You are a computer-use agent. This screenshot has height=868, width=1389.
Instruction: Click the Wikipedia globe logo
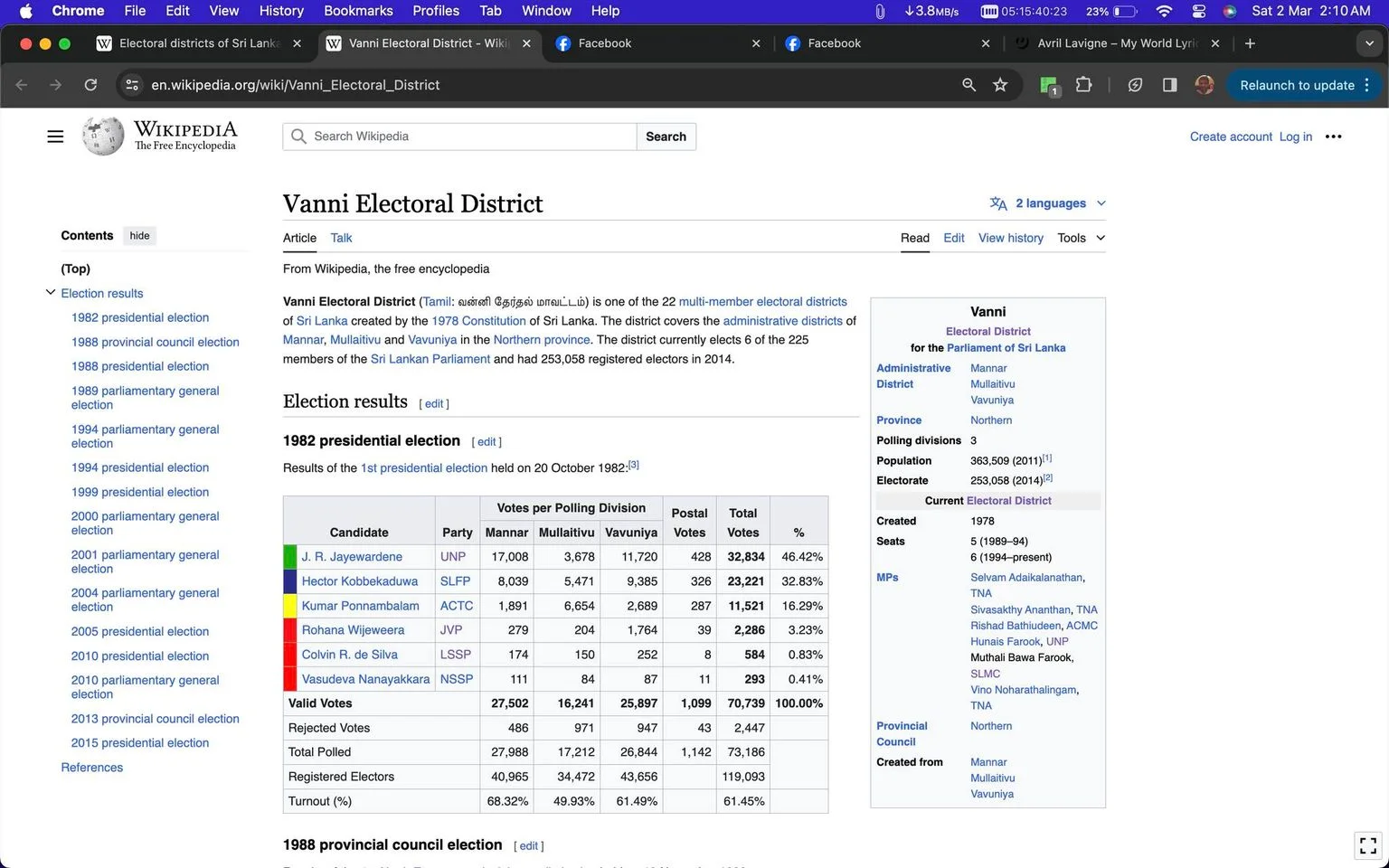coord(102,137)
